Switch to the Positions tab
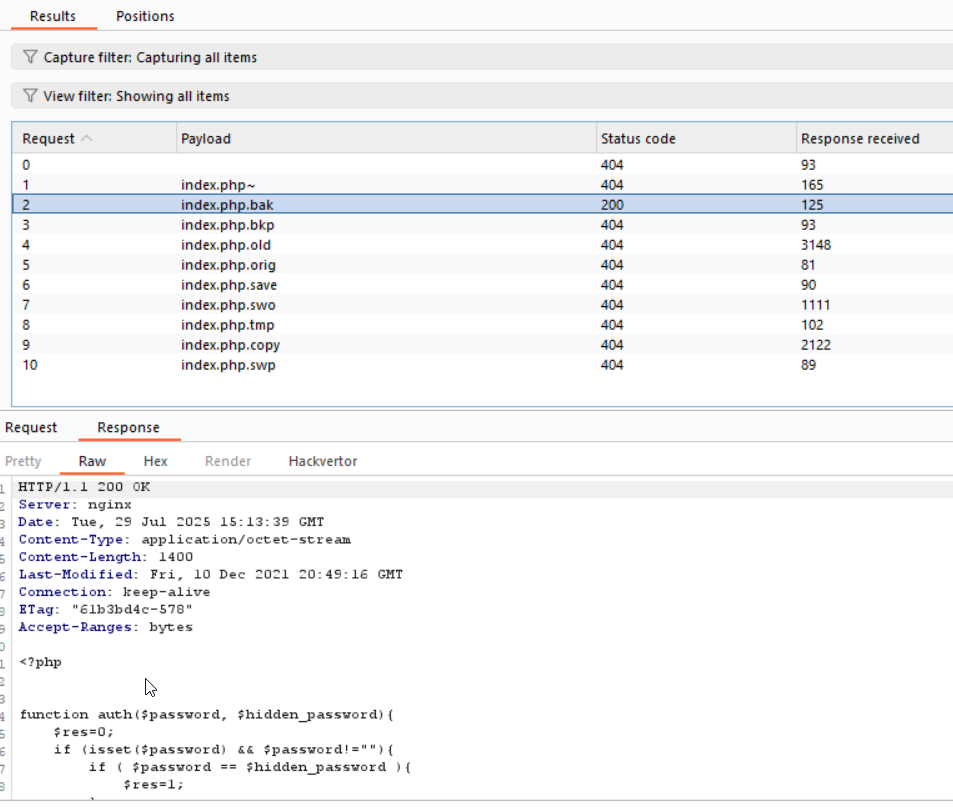Image resolution: width=953 pixels, height=811 pixels. (145, 16)
